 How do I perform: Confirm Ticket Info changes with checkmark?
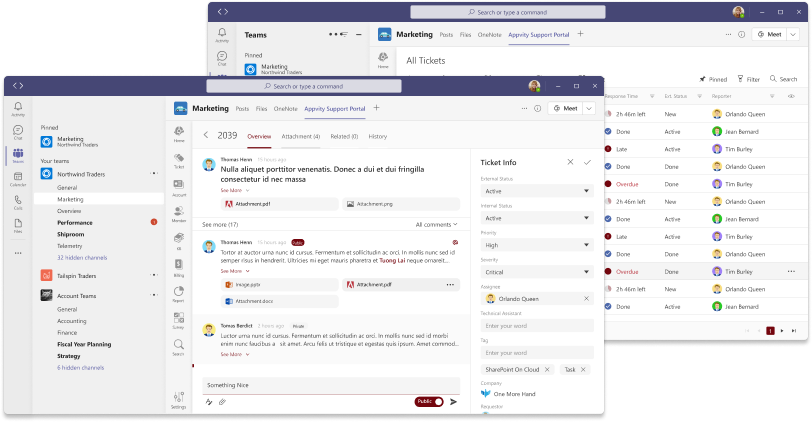(x=587, y=162)
